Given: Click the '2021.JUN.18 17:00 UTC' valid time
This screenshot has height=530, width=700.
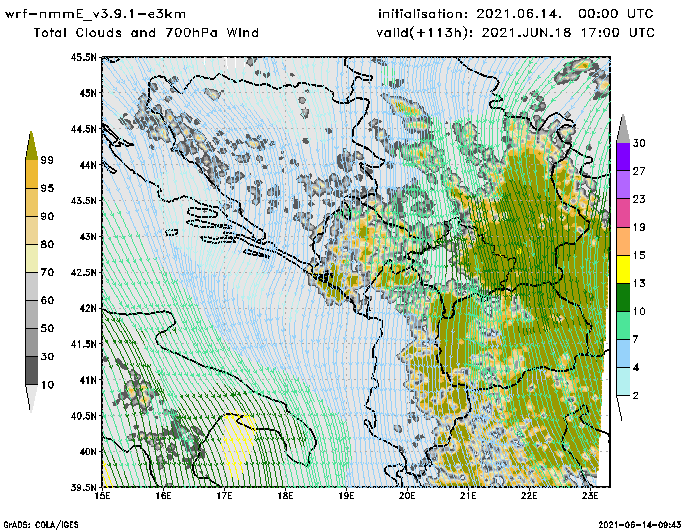Looking at the screenshot, I should coord(568,33).
